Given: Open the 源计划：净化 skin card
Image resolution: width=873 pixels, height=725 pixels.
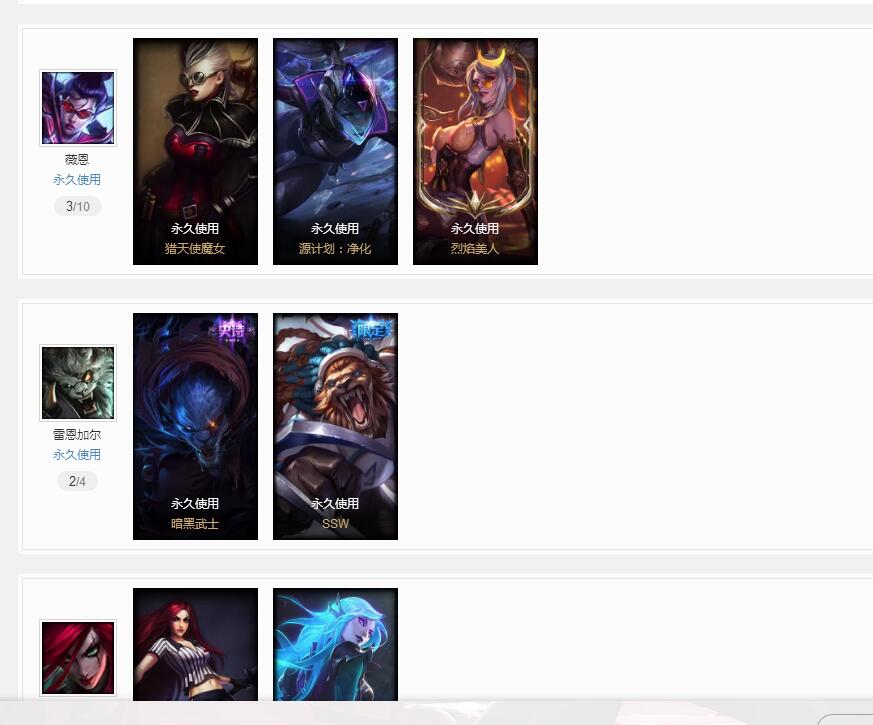Looking at the screenshot, I should point(335,151).
